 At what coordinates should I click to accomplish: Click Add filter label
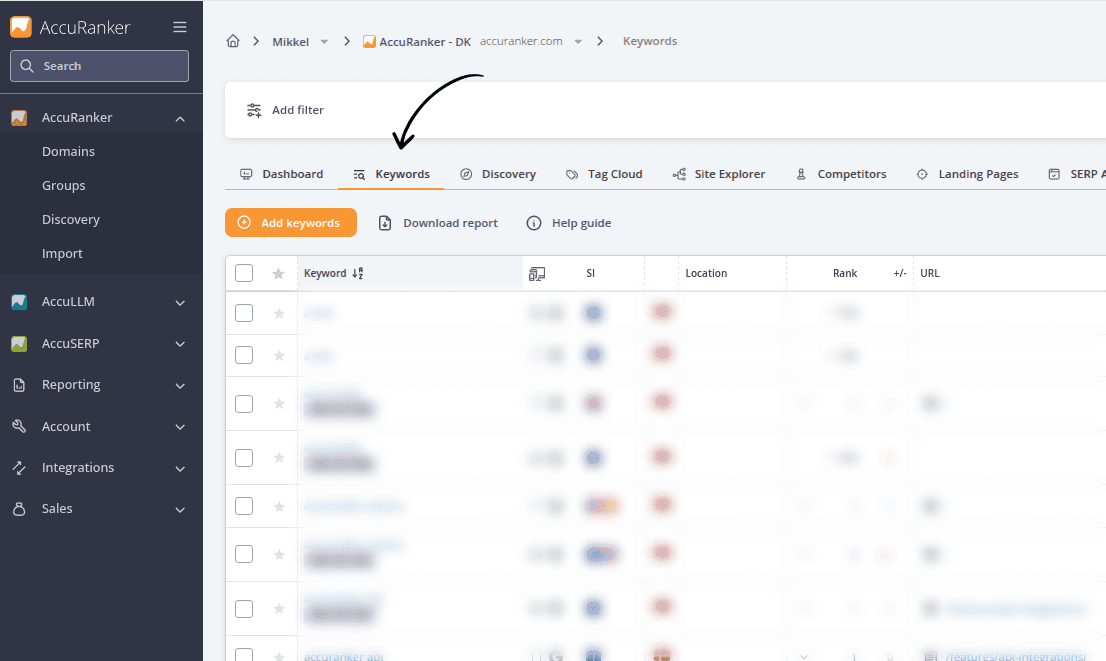click(298, 110)
